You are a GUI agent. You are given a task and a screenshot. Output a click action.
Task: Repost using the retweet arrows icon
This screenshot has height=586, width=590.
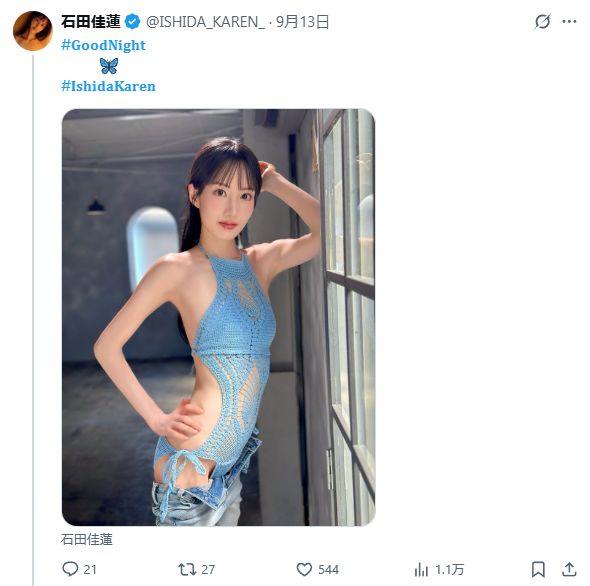click(x=187, y=569)
